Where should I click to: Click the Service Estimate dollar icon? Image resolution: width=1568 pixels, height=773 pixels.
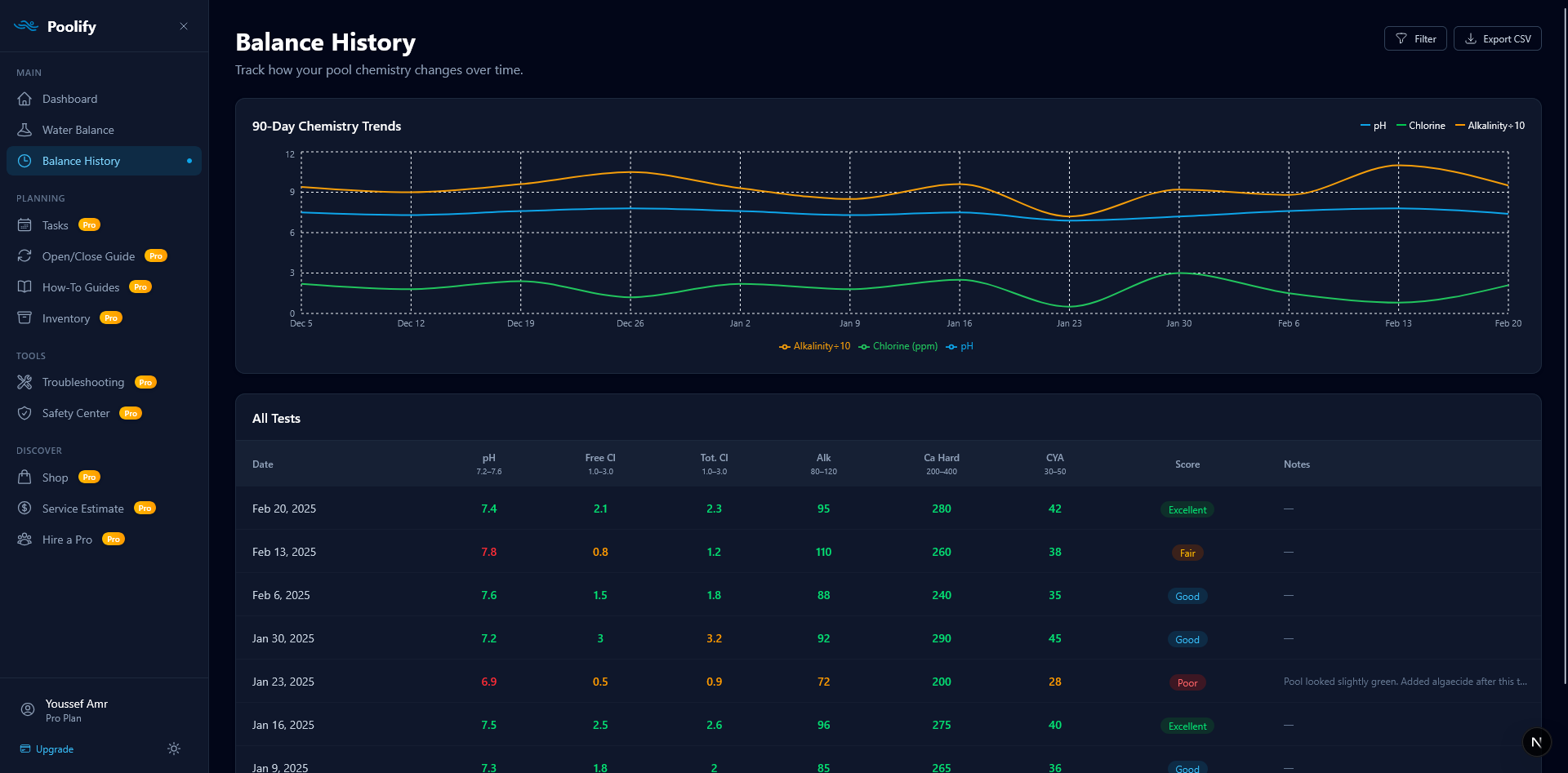coord(24,509)
